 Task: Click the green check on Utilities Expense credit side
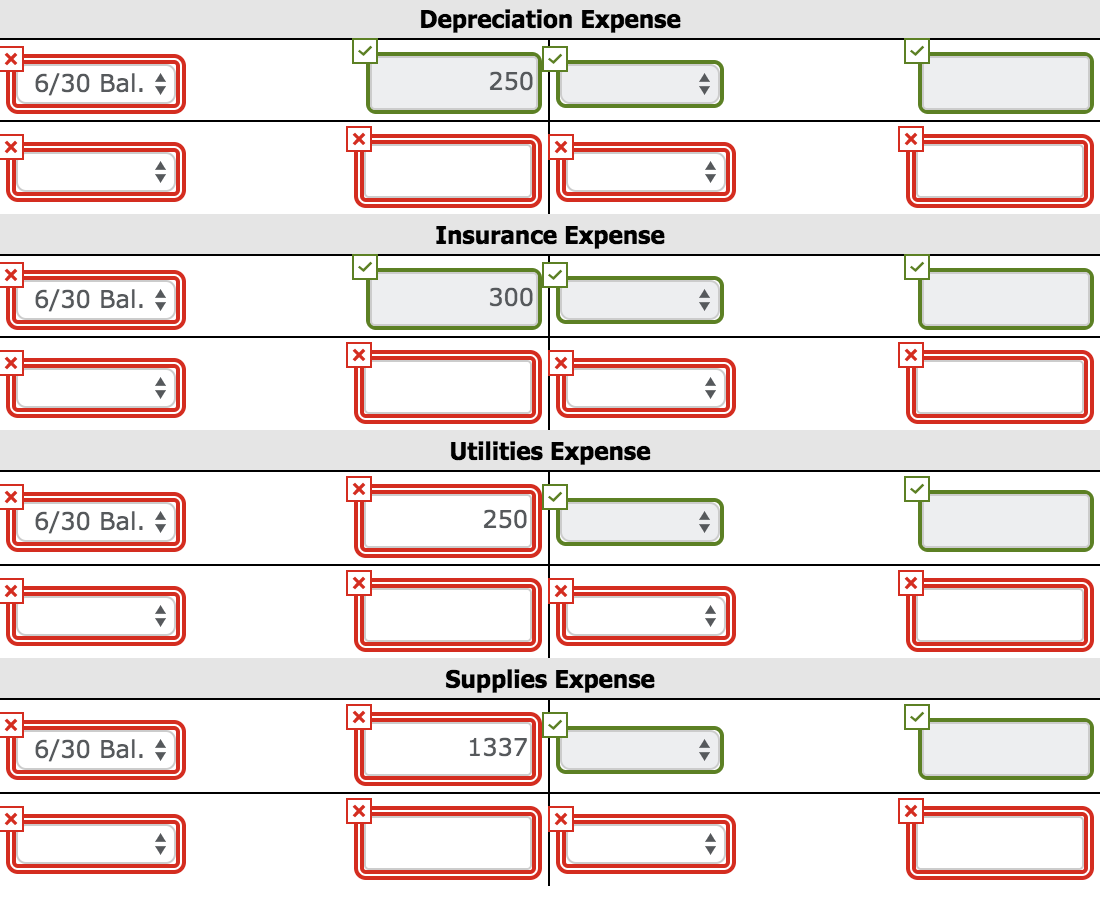[554, 495]
